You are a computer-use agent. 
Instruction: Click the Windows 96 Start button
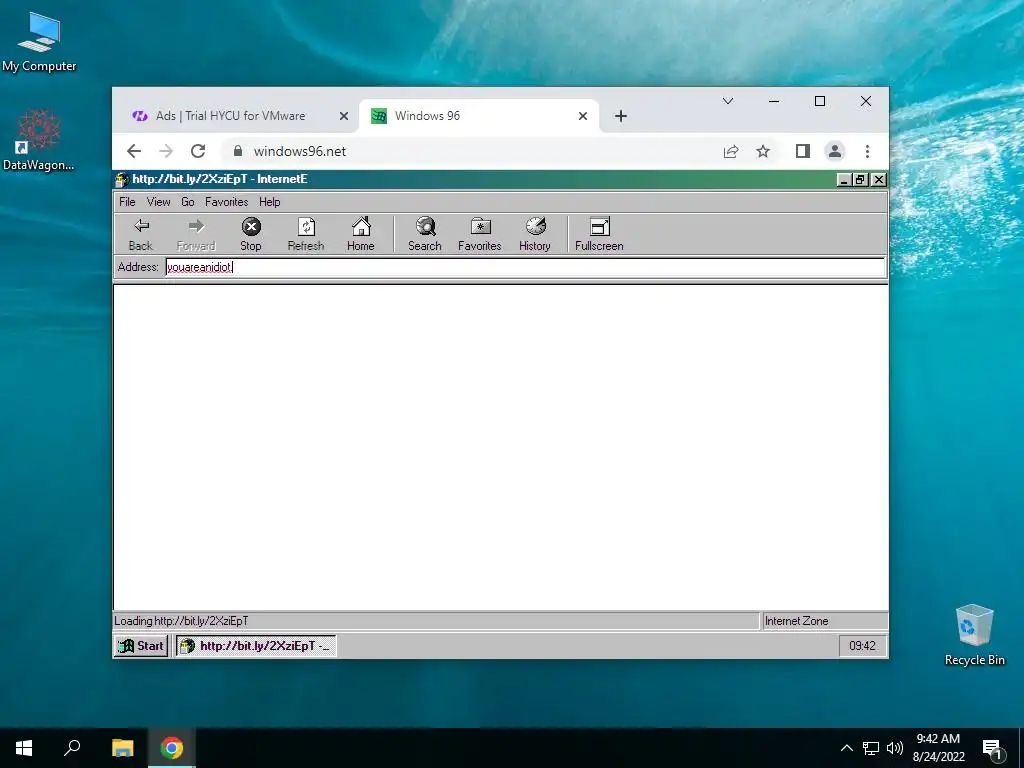pyautogui.click(x=141, y=646)
